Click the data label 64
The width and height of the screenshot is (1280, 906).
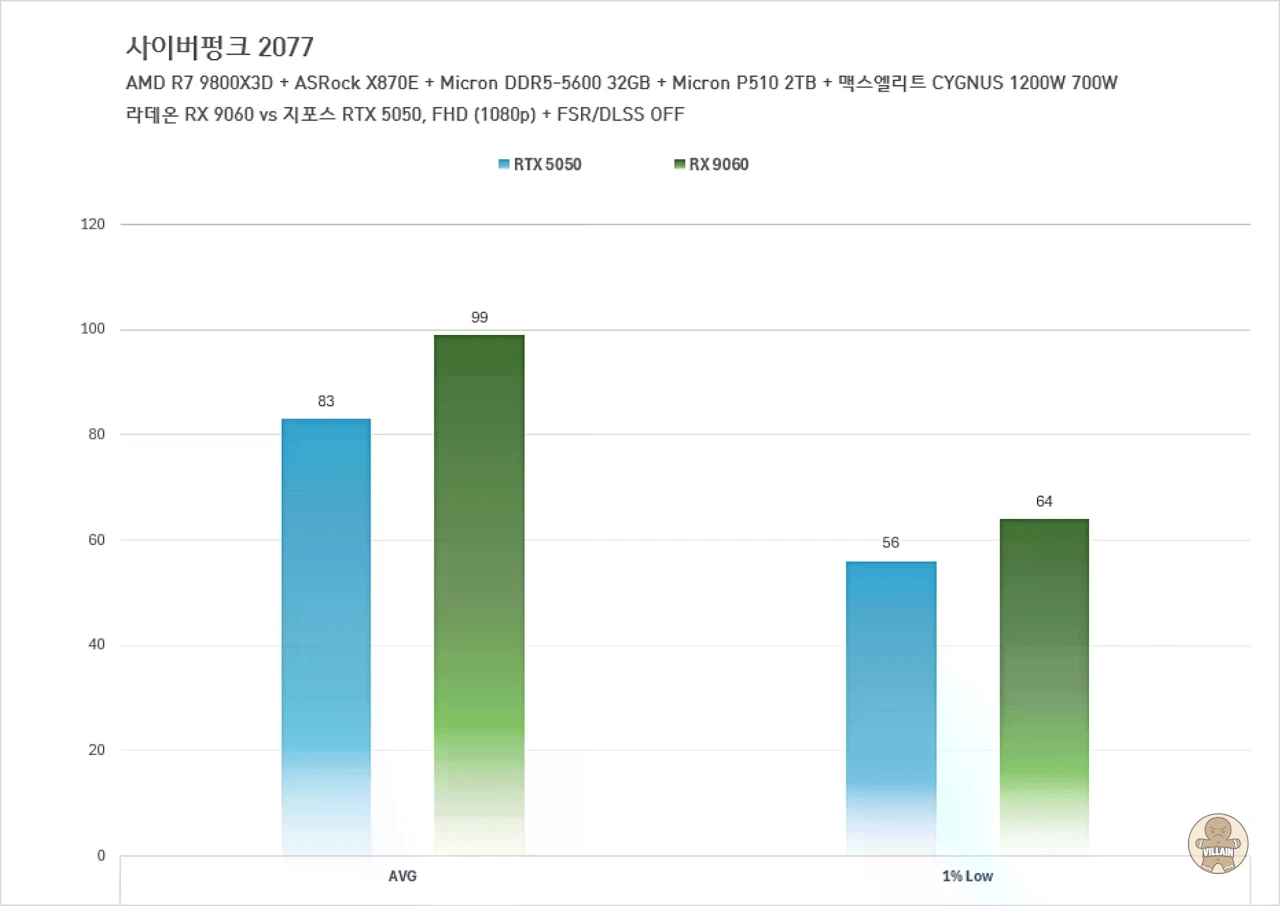point(1044,501)
